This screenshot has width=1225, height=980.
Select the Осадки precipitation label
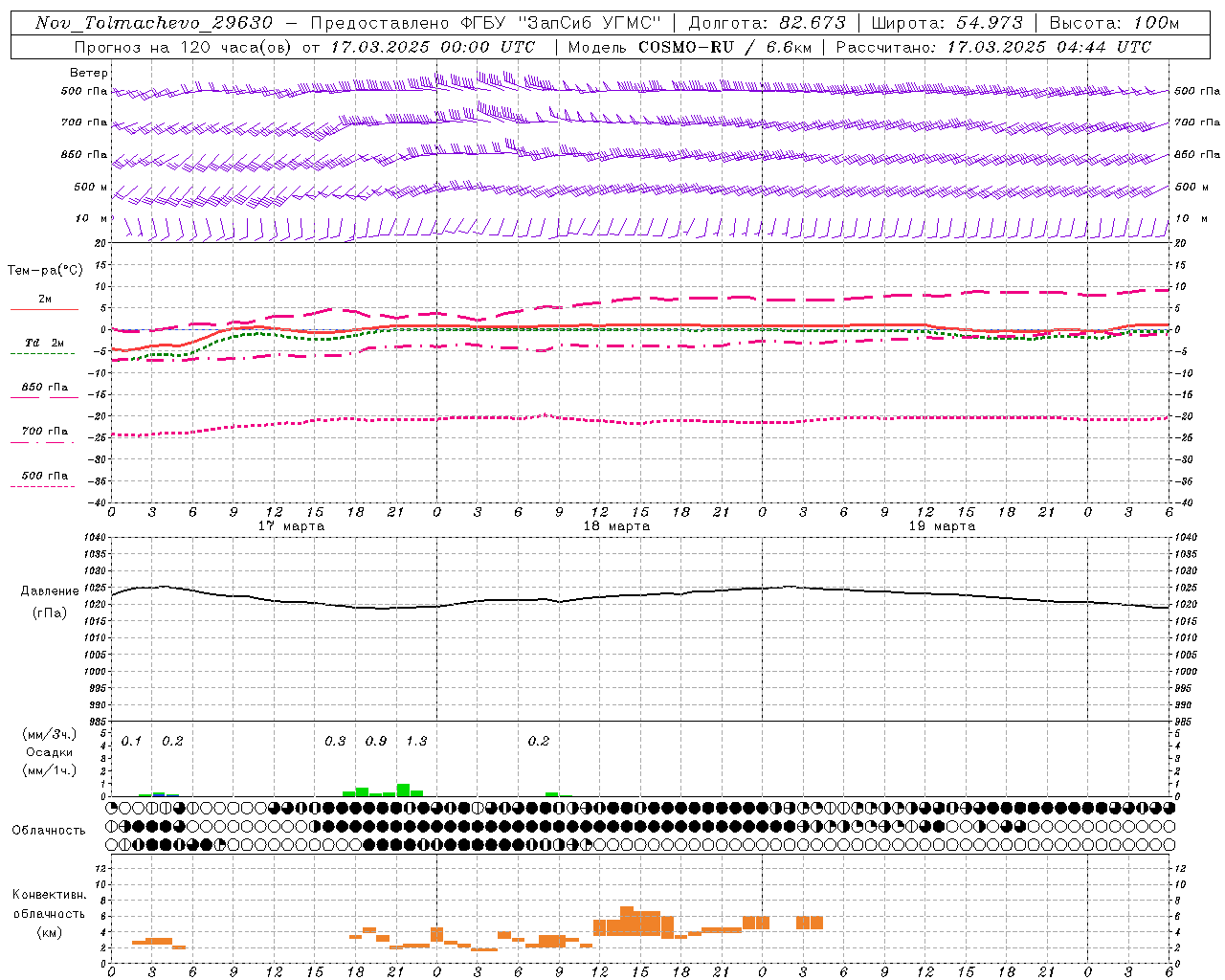pos(50,752)
